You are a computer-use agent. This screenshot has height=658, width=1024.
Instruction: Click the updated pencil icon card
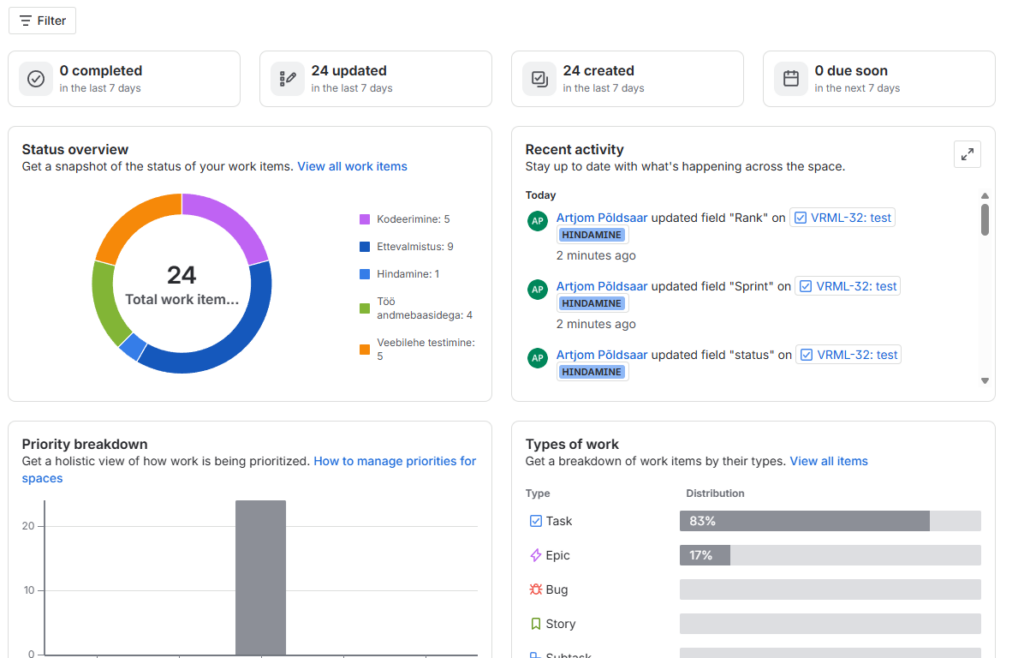[x=288, y=79]
